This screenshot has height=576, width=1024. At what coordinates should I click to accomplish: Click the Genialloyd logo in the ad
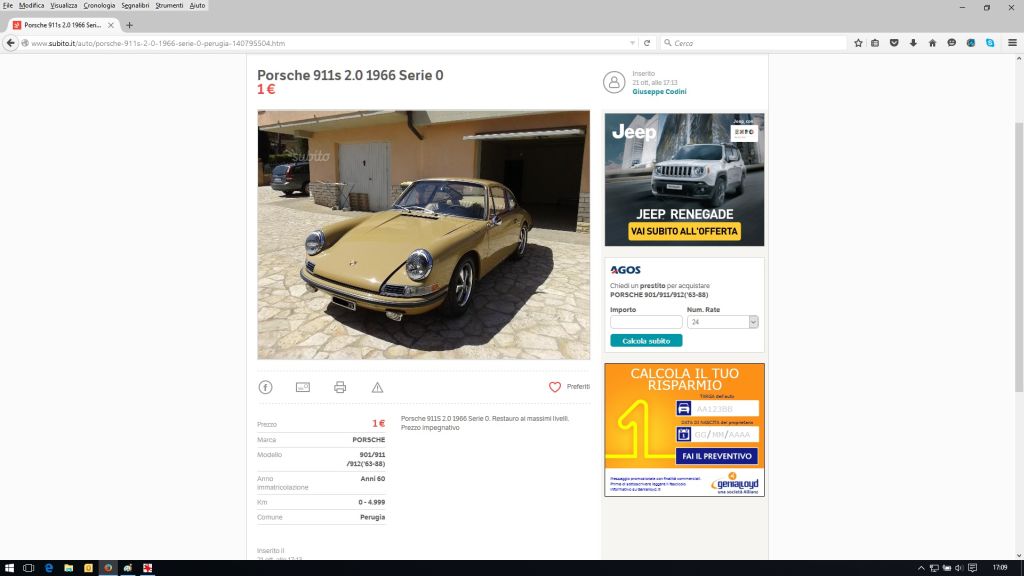pyautogui.click(x=735, y=484)
